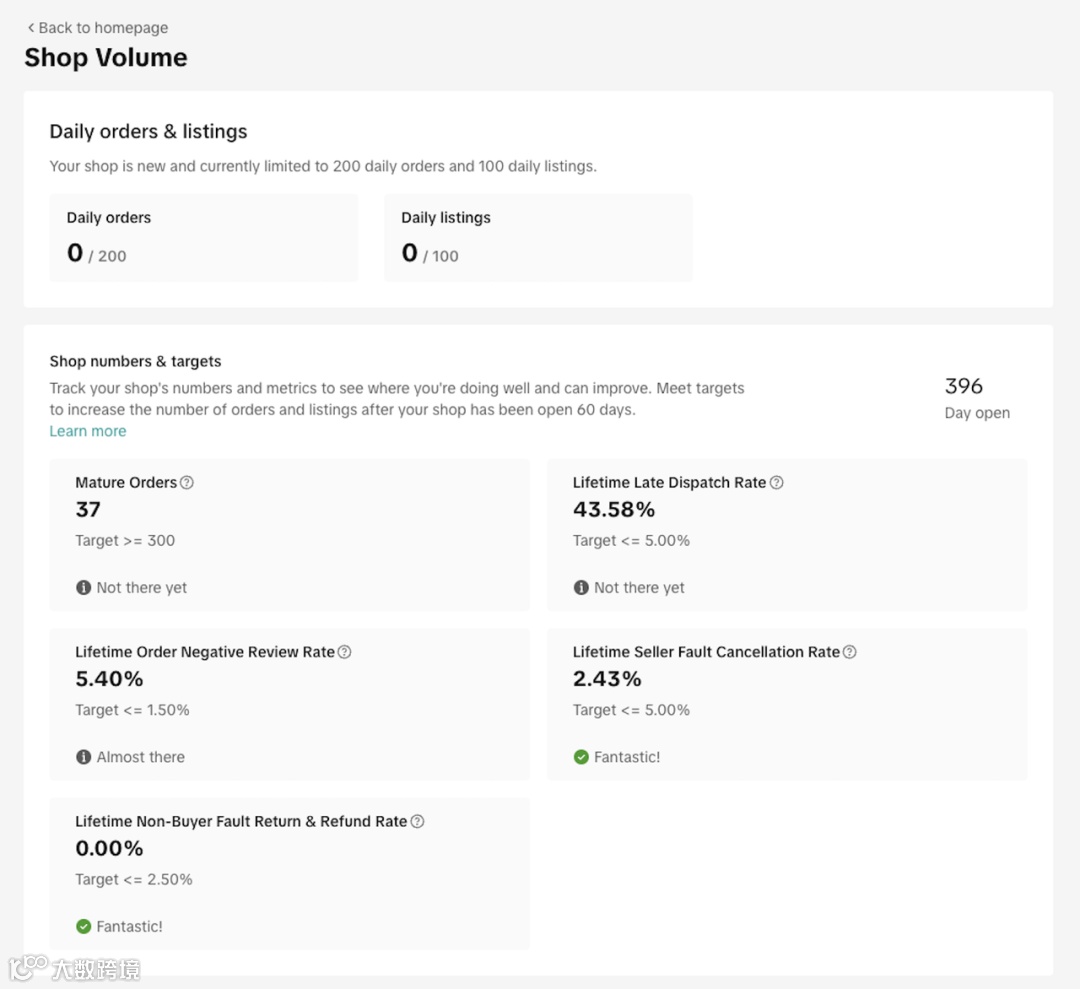Click Late Dispatch 'Not there yet' info icon

581,588
